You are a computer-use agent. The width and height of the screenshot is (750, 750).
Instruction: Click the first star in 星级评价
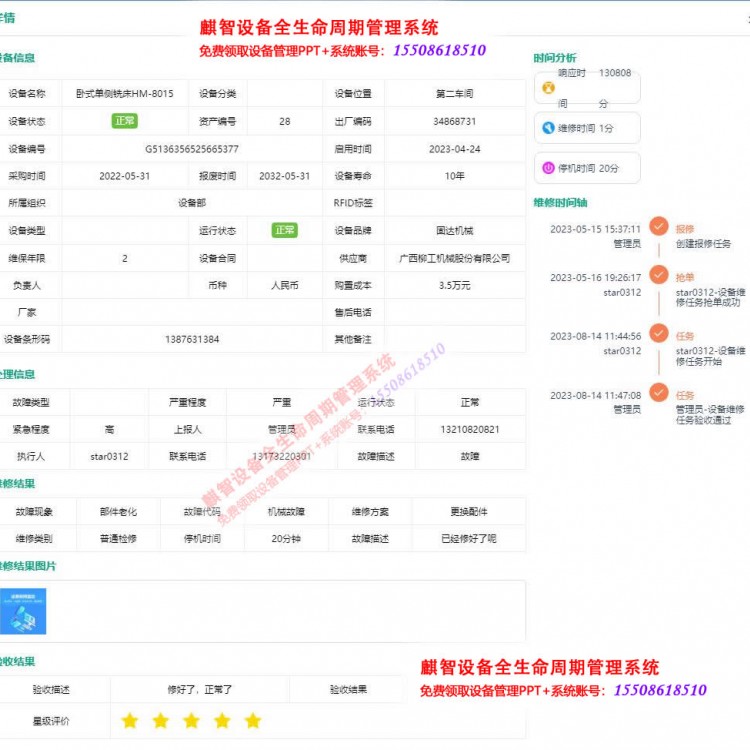(130, 720)
